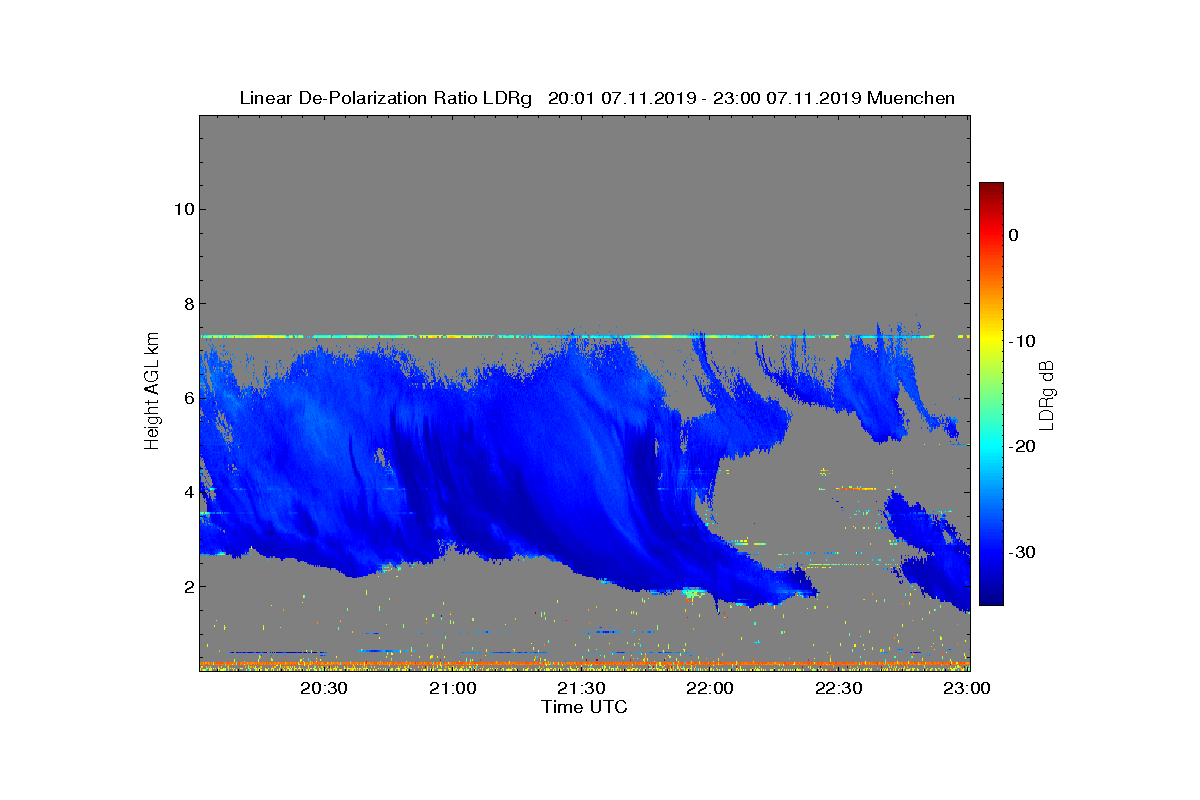Click the 'Height AGL km' axis label

(152, 392)
